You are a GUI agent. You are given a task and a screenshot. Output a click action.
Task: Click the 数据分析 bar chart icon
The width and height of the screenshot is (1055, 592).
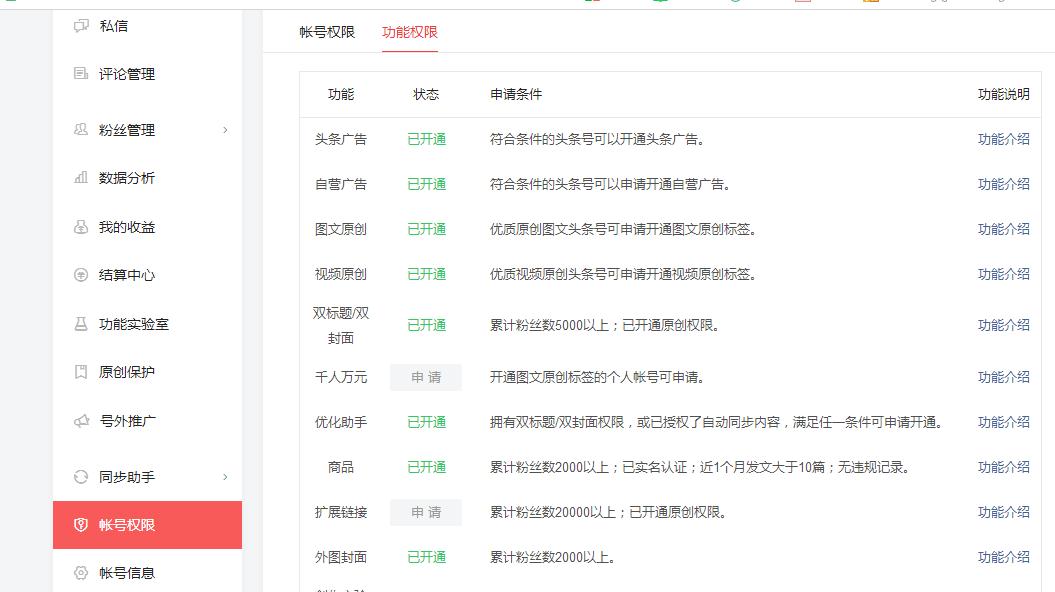[81, 178]
